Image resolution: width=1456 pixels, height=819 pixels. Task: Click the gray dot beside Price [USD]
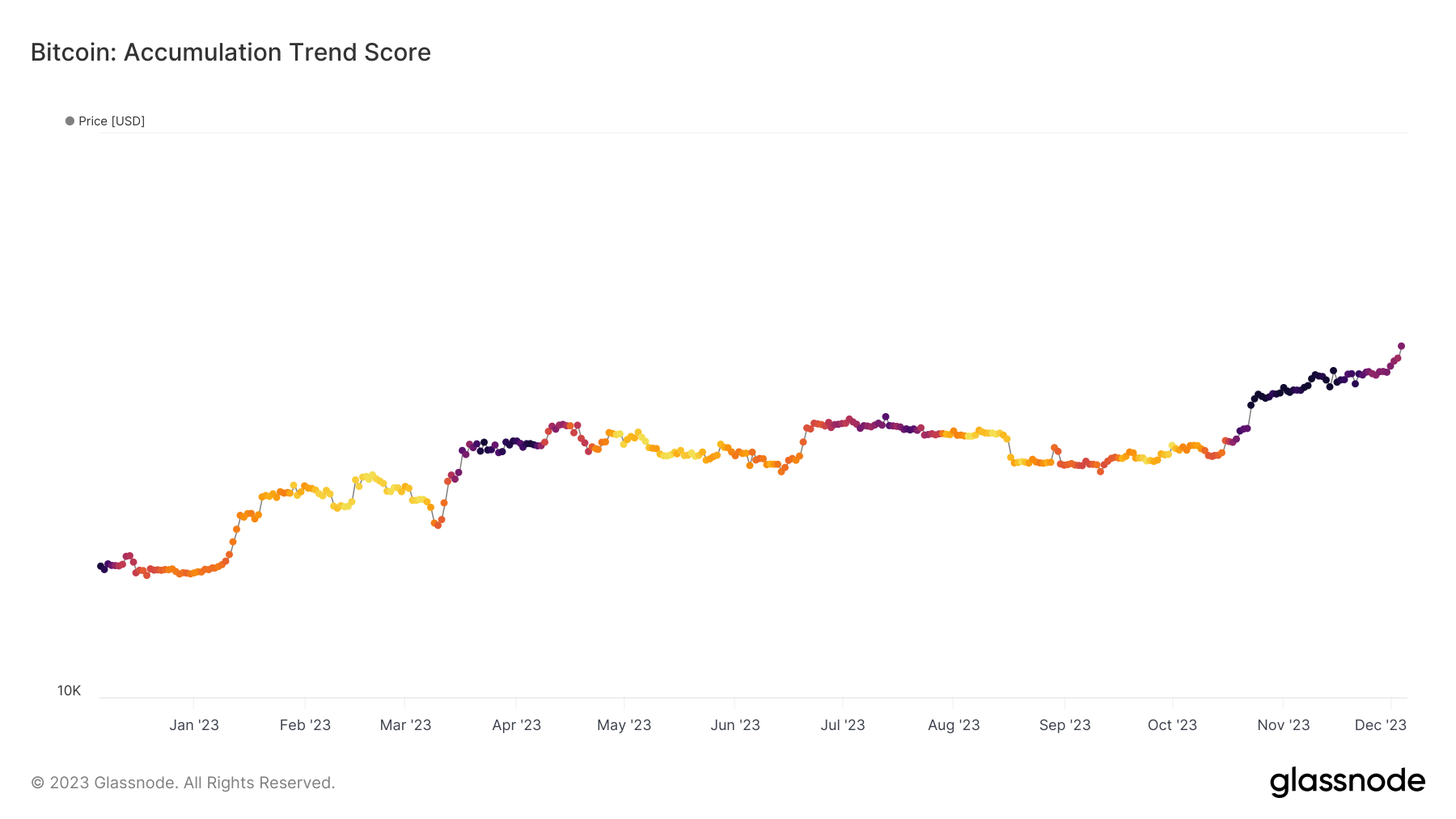[x=70, y=121]
